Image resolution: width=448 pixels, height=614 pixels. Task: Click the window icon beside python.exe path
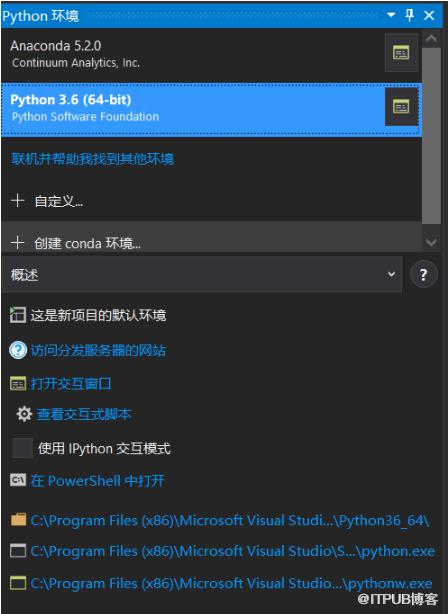(18, 551)
